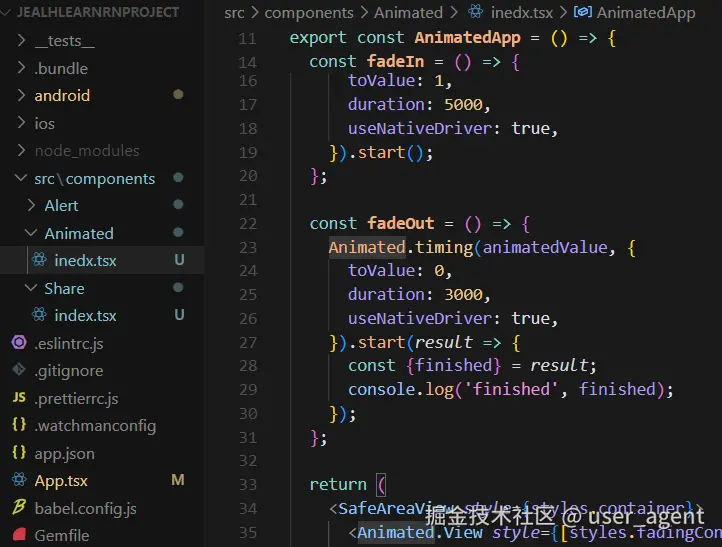Click the U badge on inedx.tsx

[x=179, y=260]
